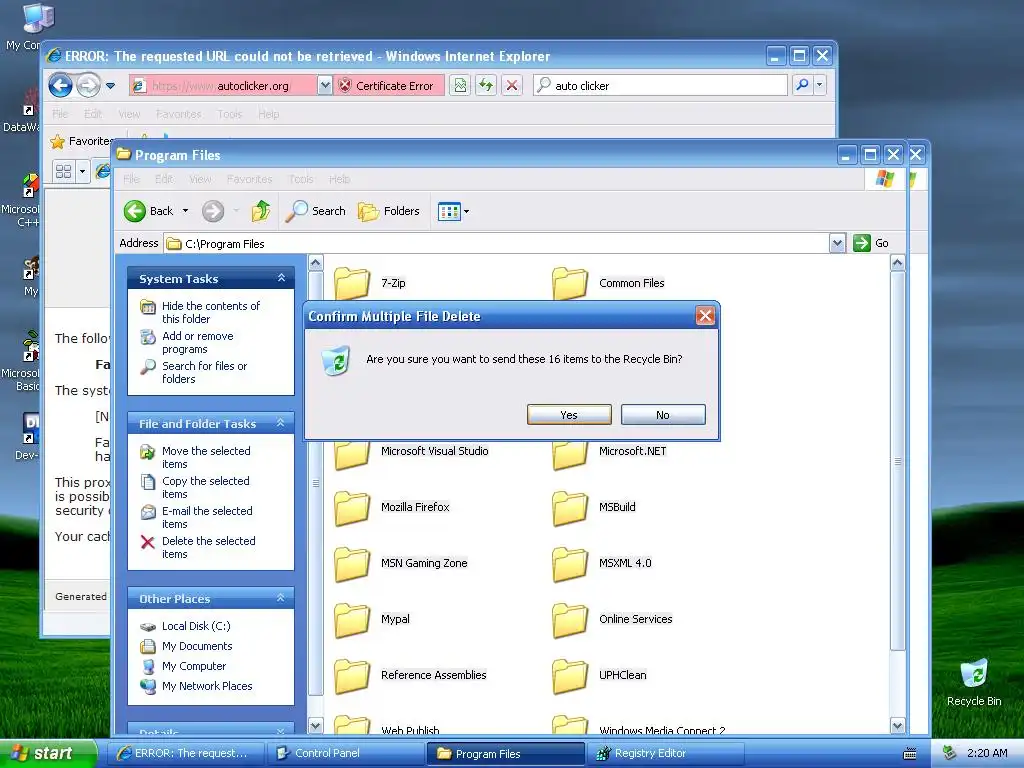
Task: Click Search for files or folders link
Action: tap(204, 372)
